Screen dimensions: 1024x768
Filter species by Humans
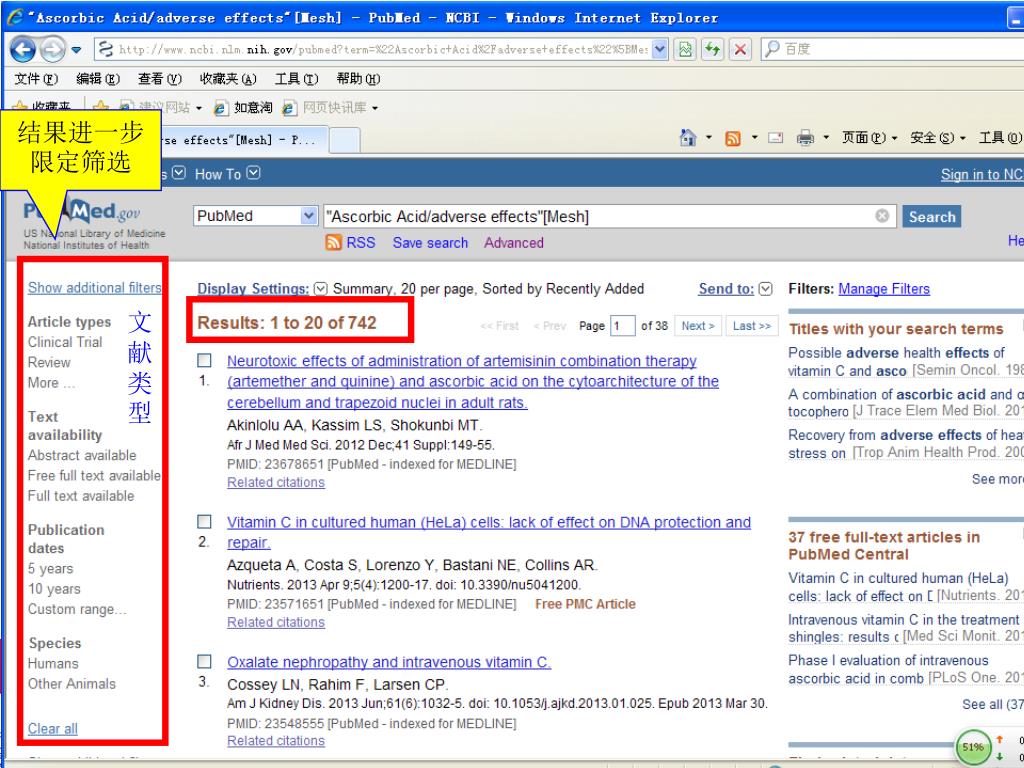(53, 664)
